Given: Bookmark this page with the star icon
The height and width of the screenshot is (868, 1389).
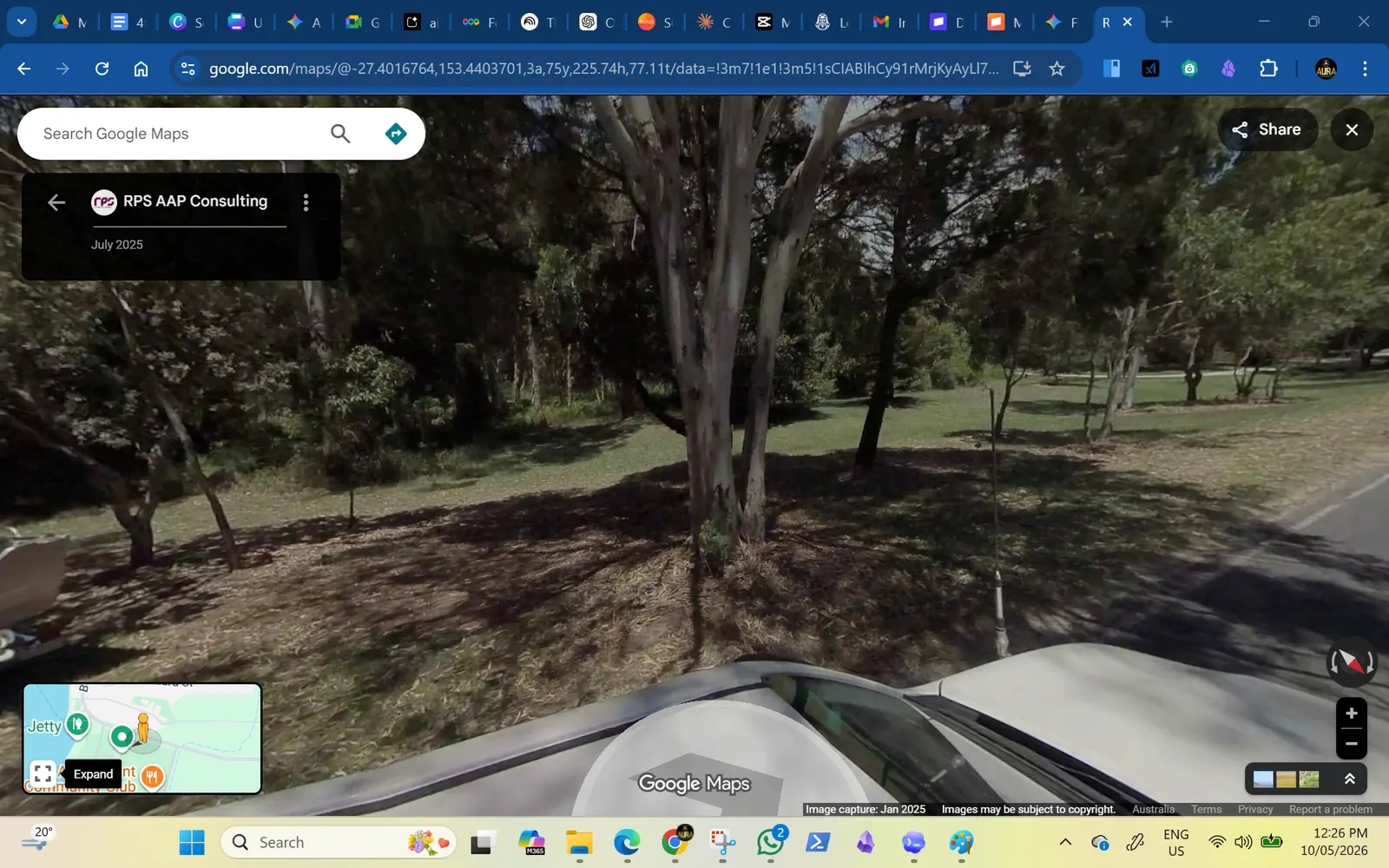Looking at the screenshot, I should pyautogui.click(x=1057, y=69).
